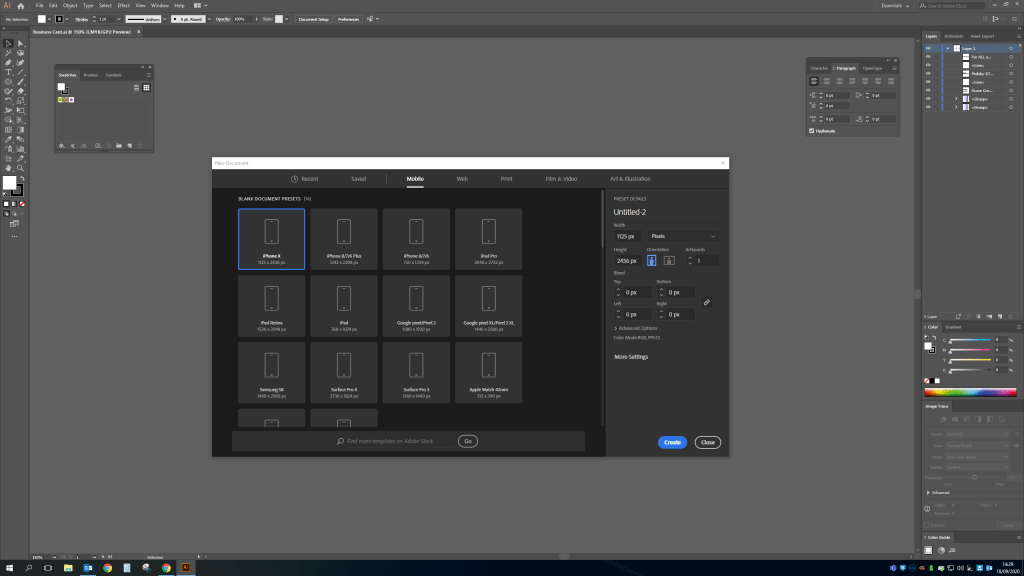
Task: Open the Effect menu
Action: (123, 6)
